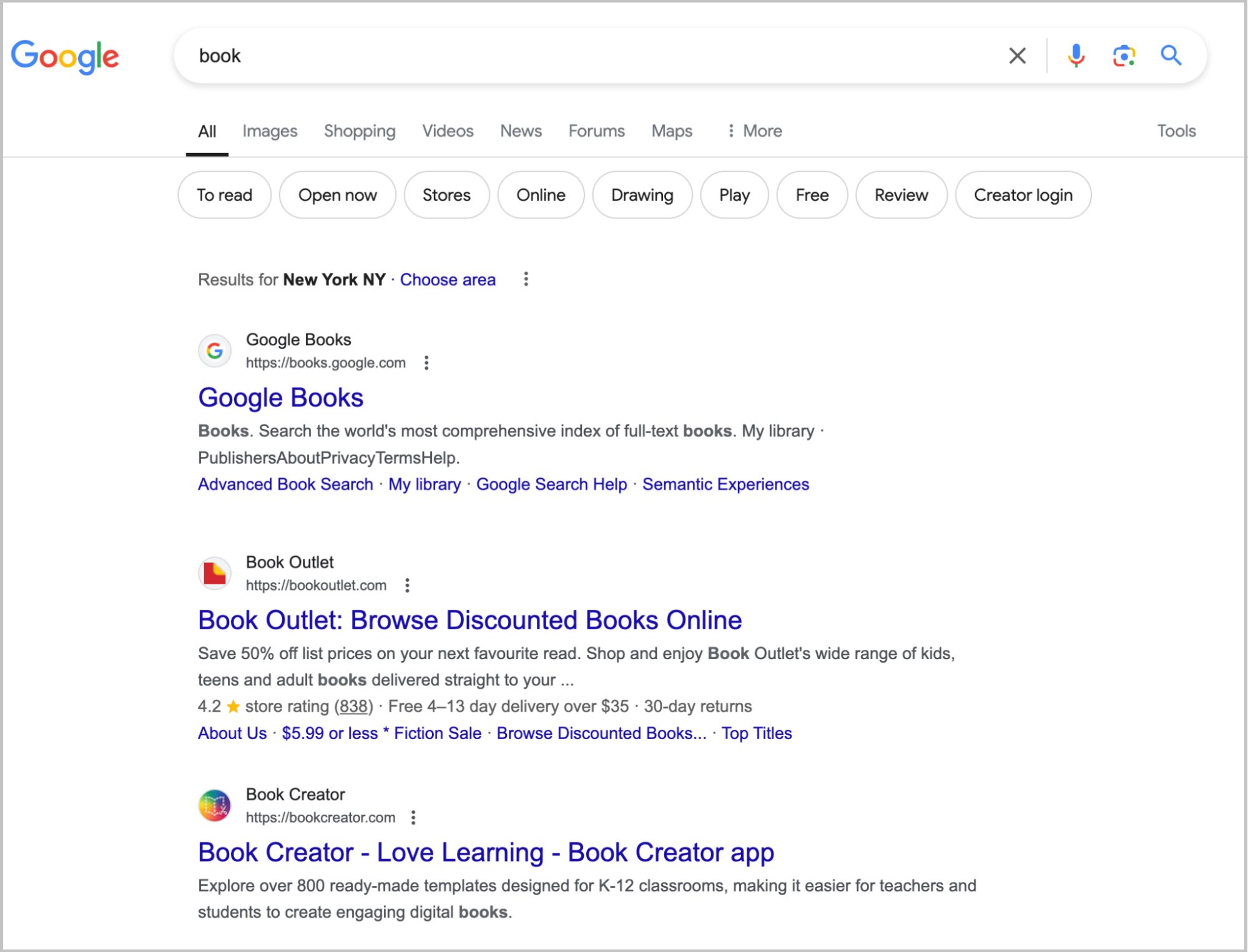This screenshot has width=1248, height=952.
Task: Apply the Open now filter chip
Action: (337, 195)
